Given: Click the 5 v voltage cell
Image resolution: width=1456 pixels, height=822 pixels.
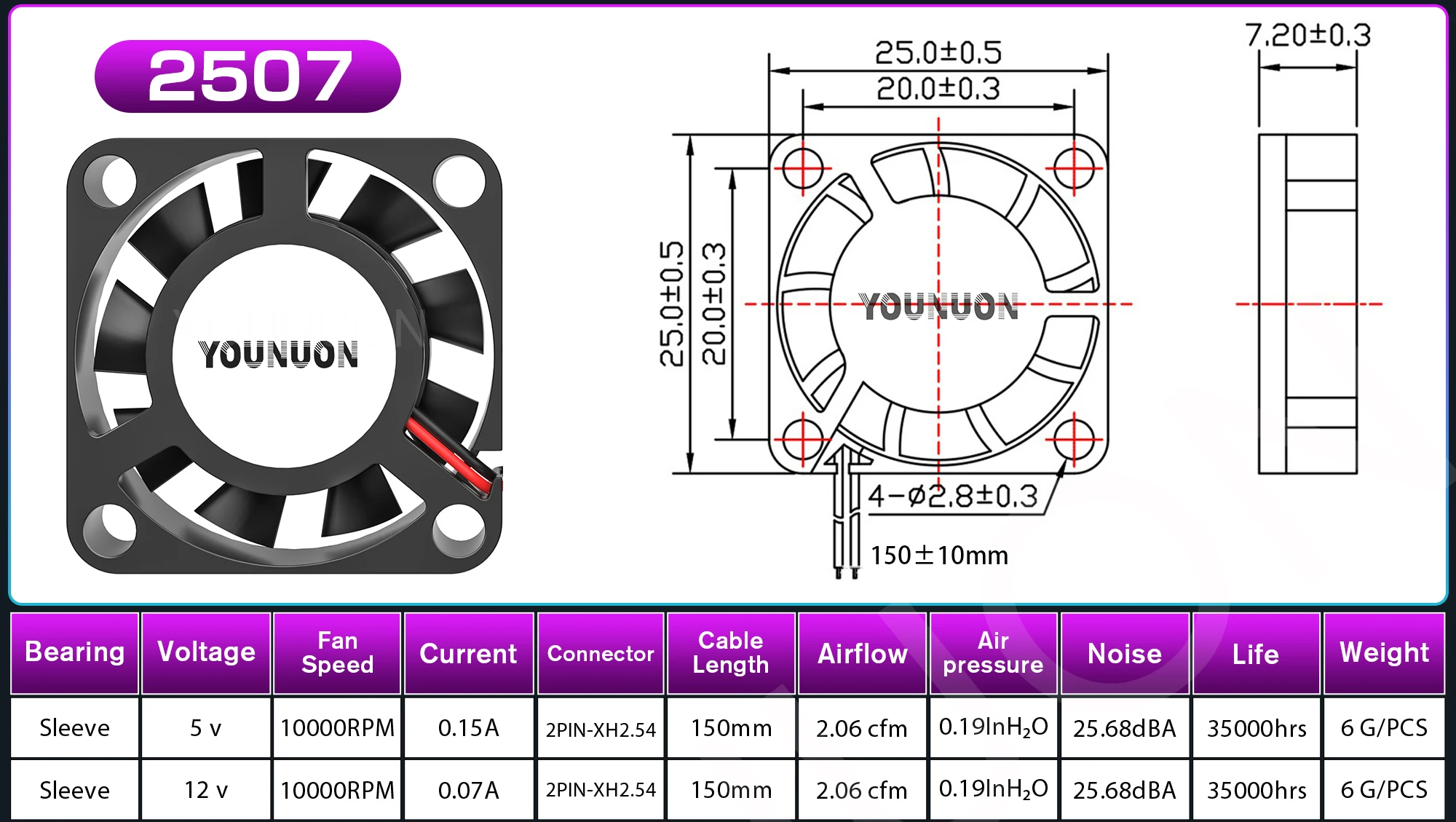Looking at the screenshot, I should coord(206,727).
